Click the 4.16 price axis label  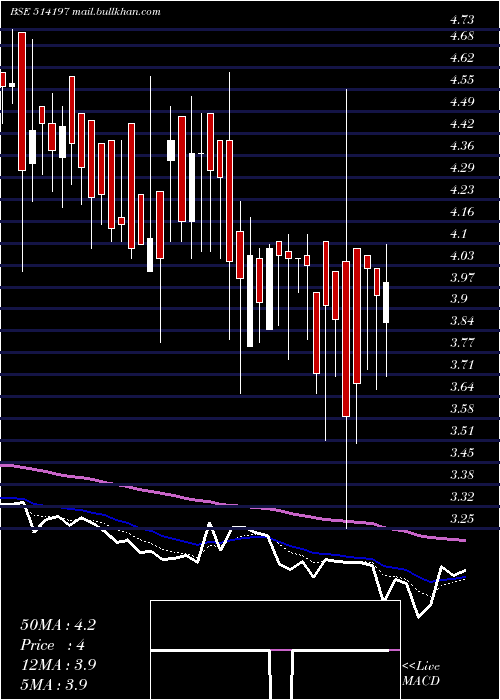(x=462, y=212)
